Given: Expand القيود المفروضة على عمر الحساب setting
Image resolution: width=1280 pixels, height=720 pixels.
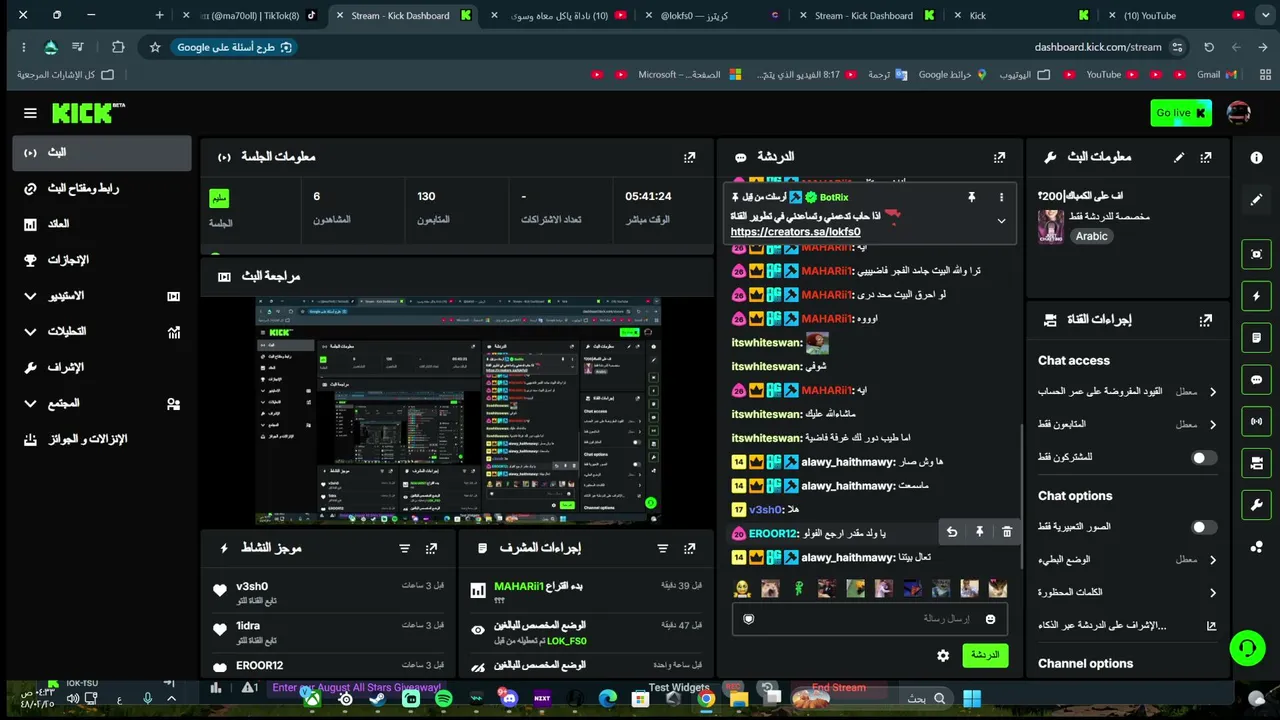Looking at the screenshot, I should point(1127,392).
